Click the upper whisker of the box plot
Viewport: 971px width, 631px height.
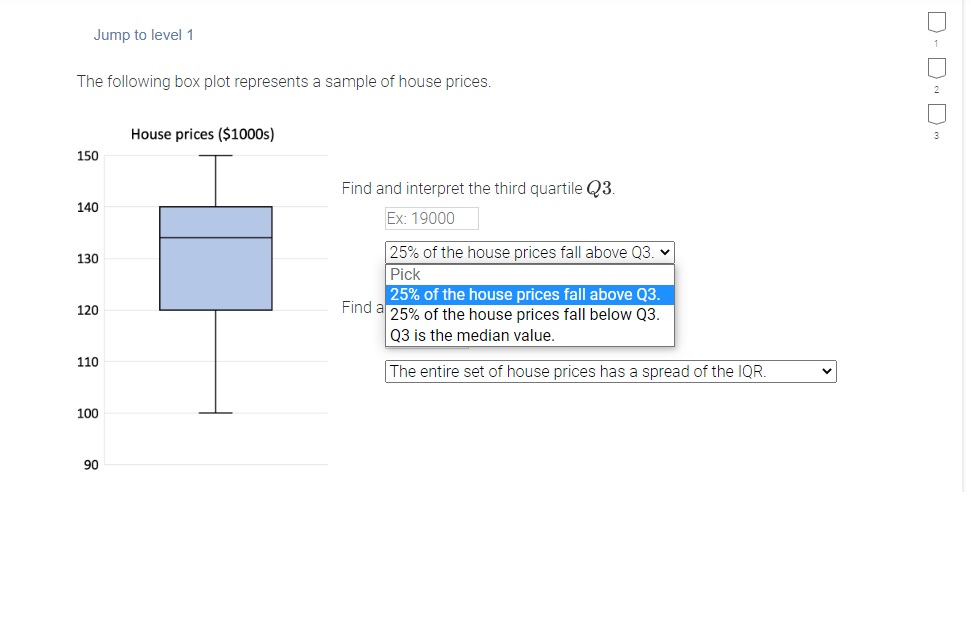[x=215, y=180]
